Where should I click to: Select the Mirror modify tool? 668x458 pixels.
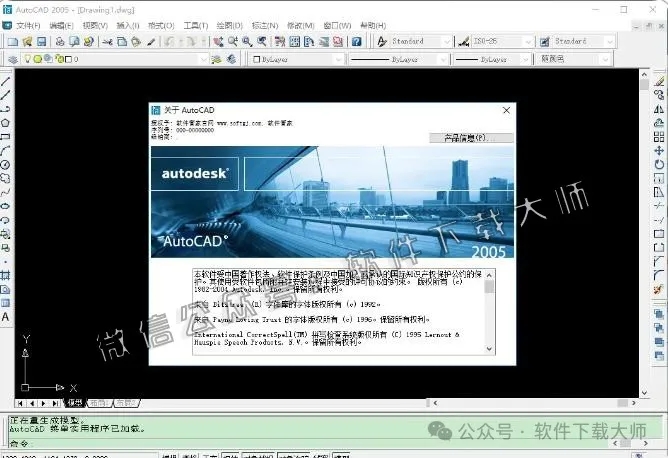point(659,109)
